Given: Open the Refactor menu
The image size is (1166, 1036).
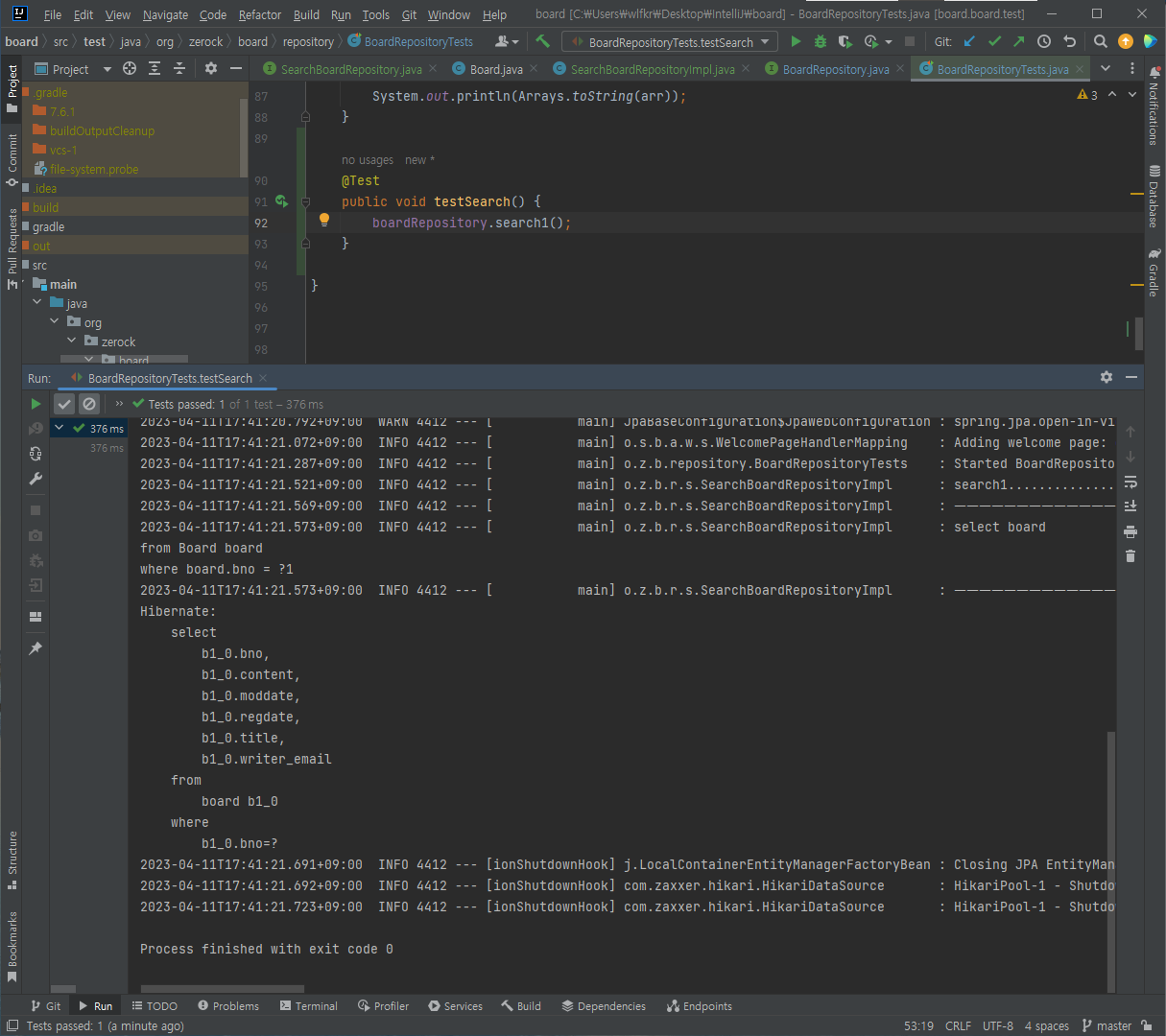Looking at the screenshot, I should (x=260, y=14).
